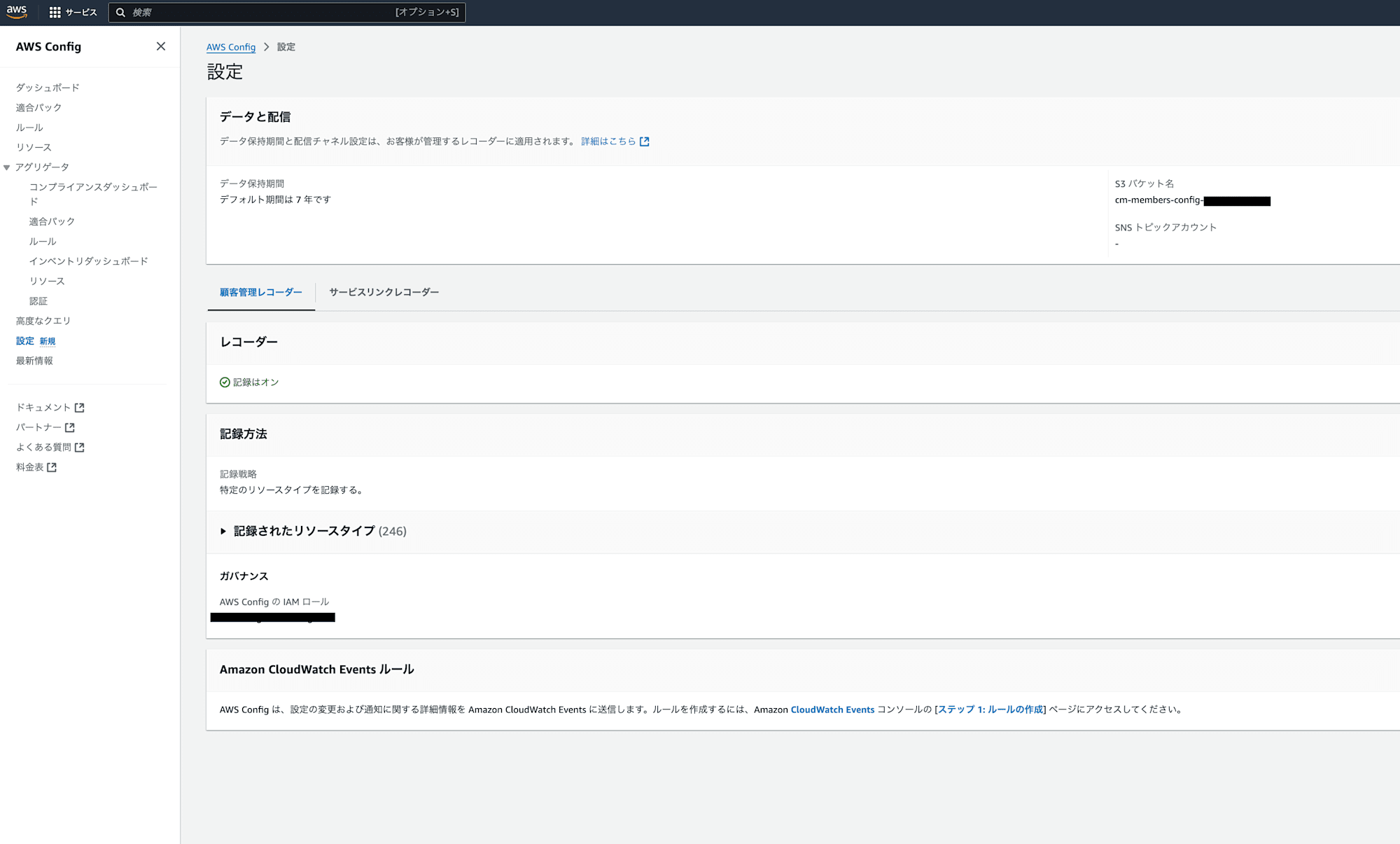This screenshot has height=844, width=1400.
Task: Expand 記録されたリソースタイプ (246) list
Action: click(x=223, y=532)
